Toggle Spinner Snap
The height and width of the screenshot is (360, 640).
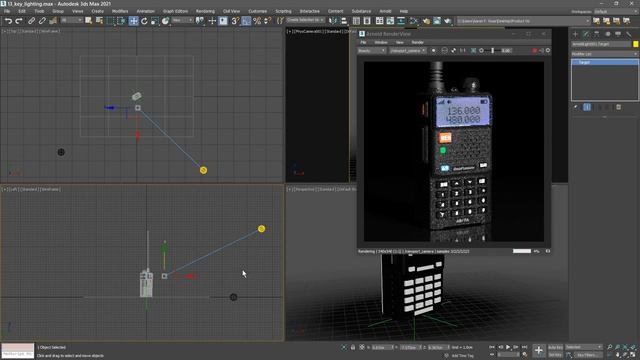(267, 21)
